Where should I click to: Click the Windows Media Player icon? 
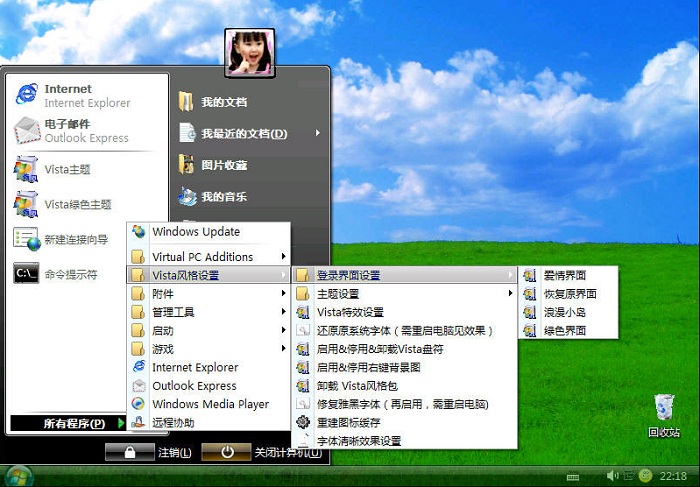tap(139, 404)
